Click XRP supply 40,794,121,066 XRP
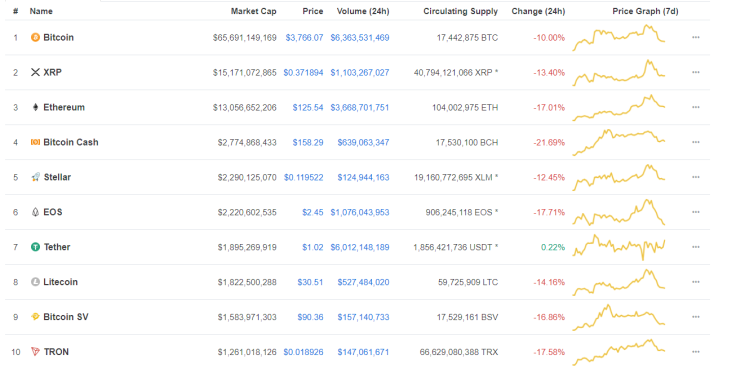The height and width of the screenshot is (368, 736). pyautogui.click(x=456, y=72)
